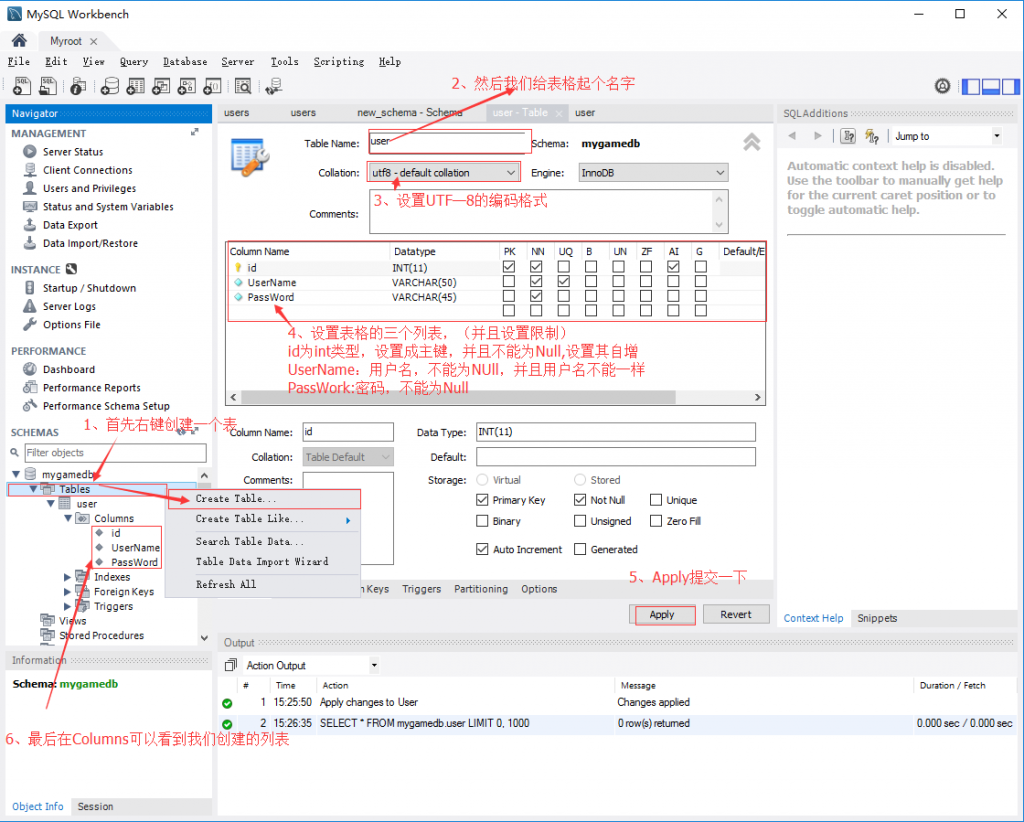The width and height of the screenshot is (1024, 822).
Task: Open the search table data icon
Action: (x=242, y=87)
